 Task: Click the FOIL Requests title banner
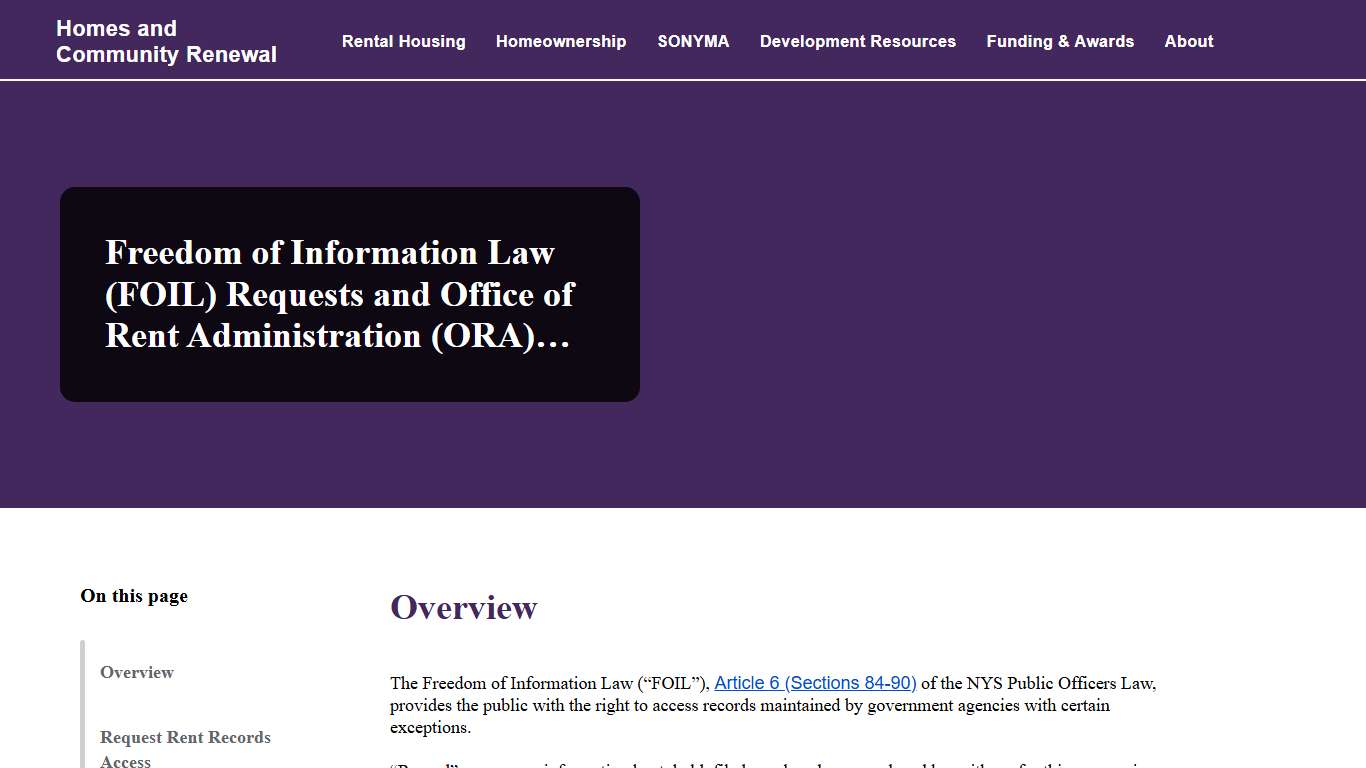point(349,294)
